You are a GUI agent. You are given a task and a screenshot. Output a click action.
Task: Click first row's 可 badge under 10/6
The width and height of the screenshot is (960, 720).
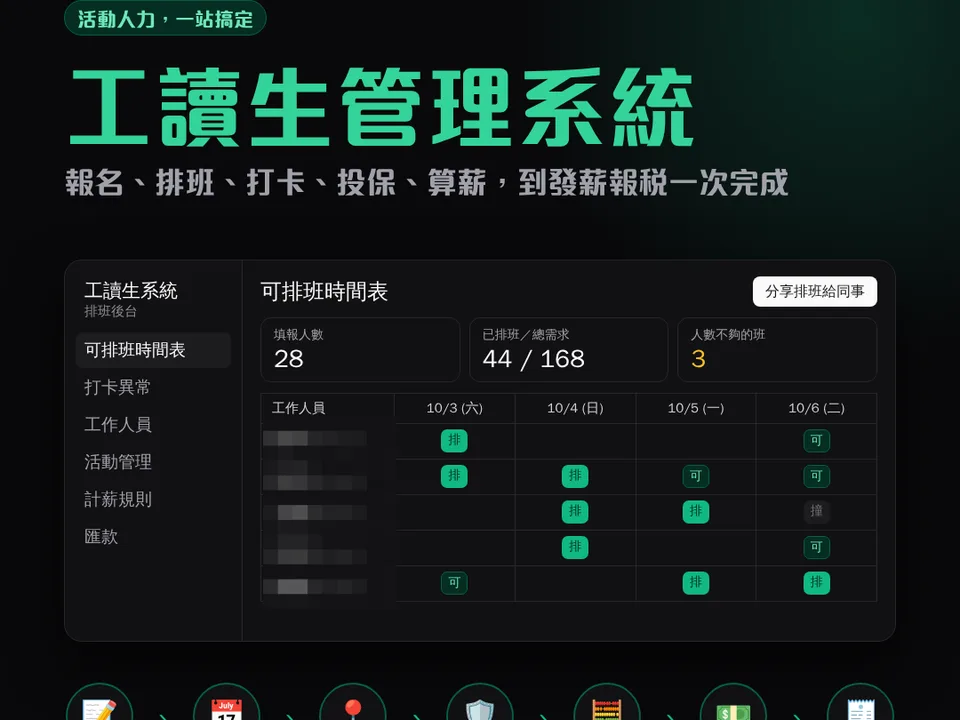[x=816, y=440]
